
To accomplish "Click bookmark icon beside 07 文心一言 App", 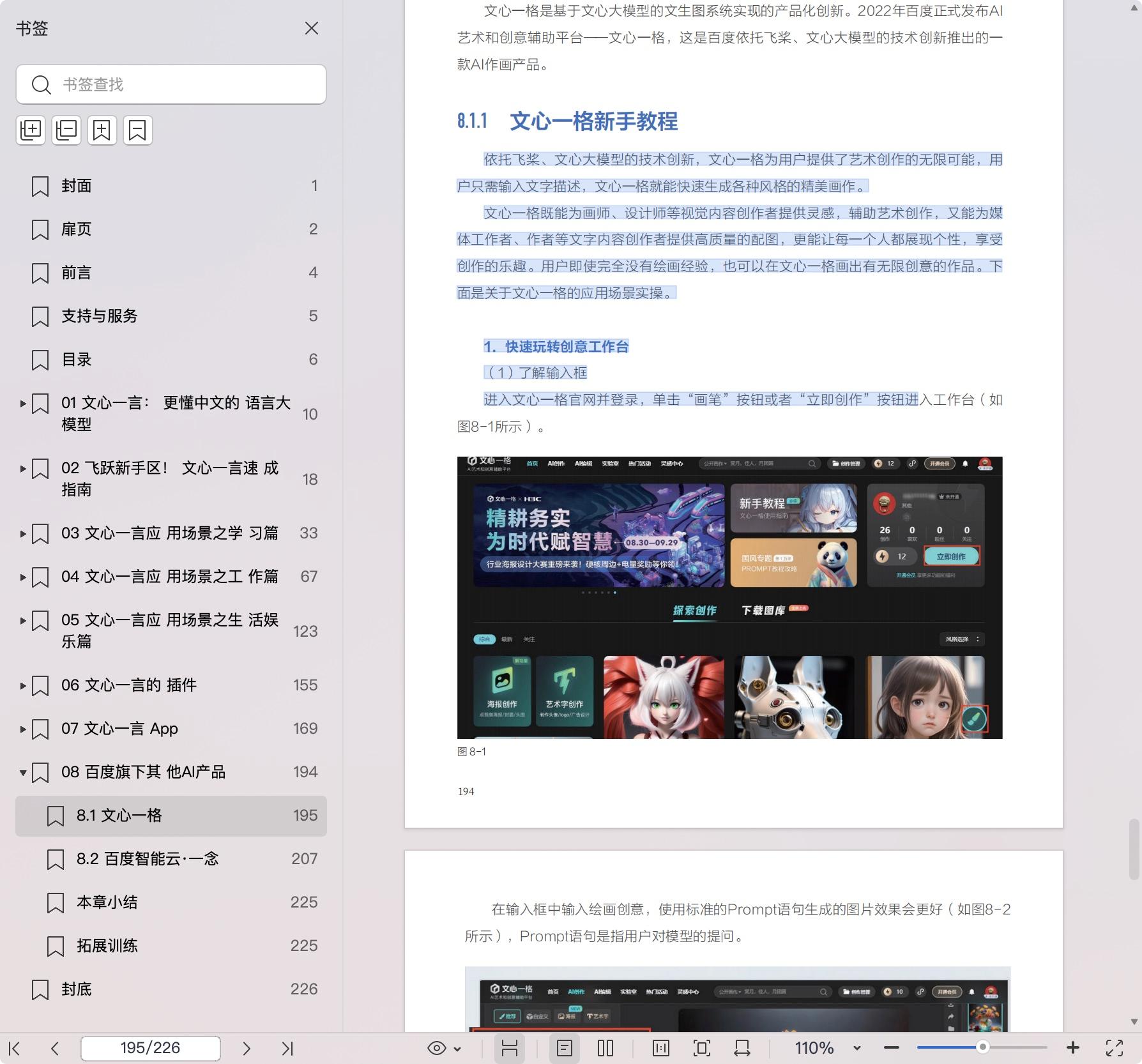I will [40, 729].
